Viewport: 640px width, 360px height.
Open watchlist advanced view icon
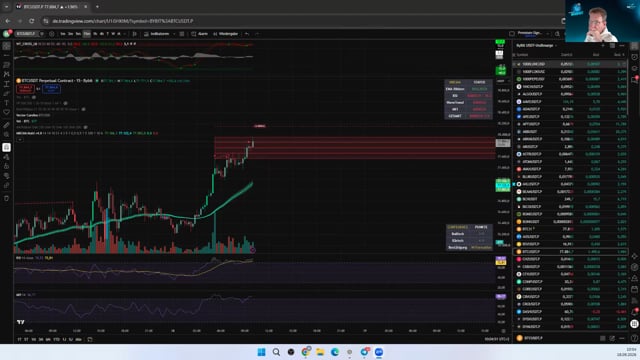612,46
